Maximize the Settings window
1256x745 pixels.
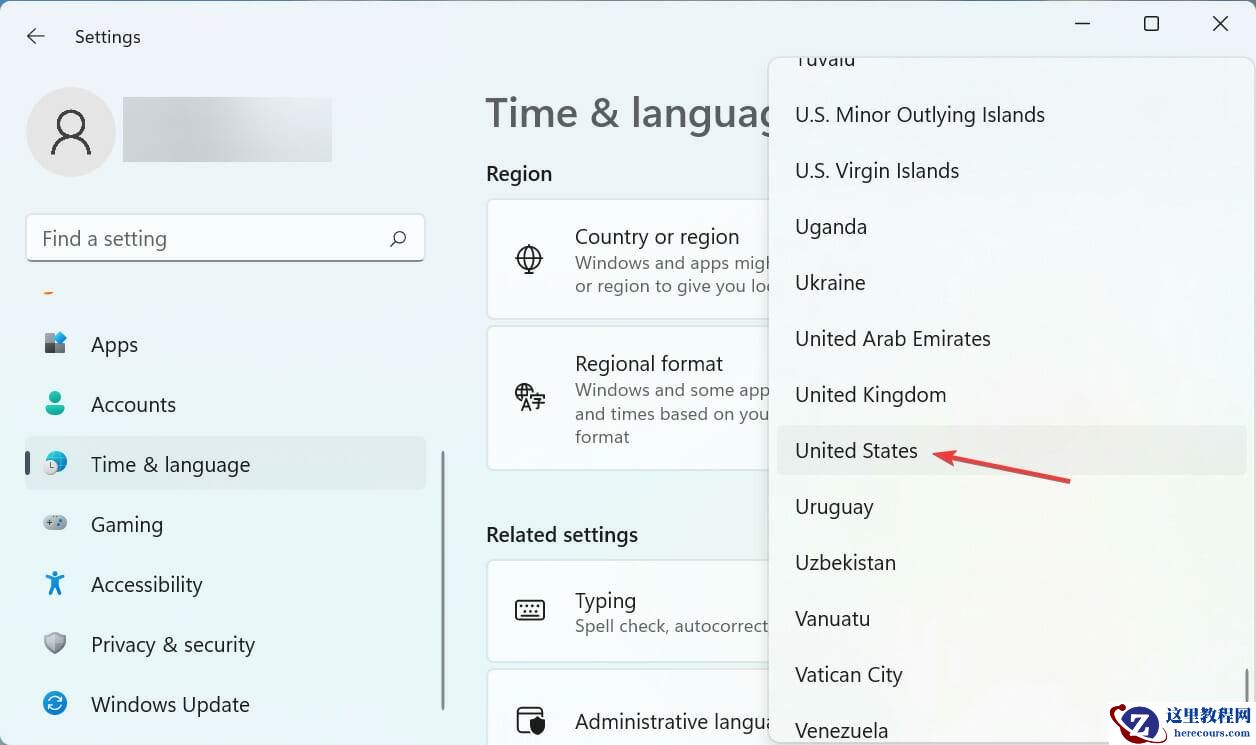click(1151, 24)
